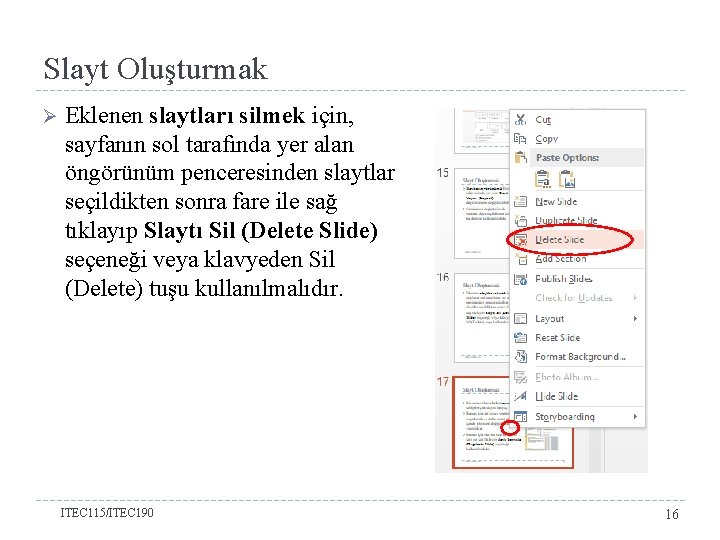720x540 pixels.
Task: Select slide 15 thumbnail
Action: (x=482, y=214)
